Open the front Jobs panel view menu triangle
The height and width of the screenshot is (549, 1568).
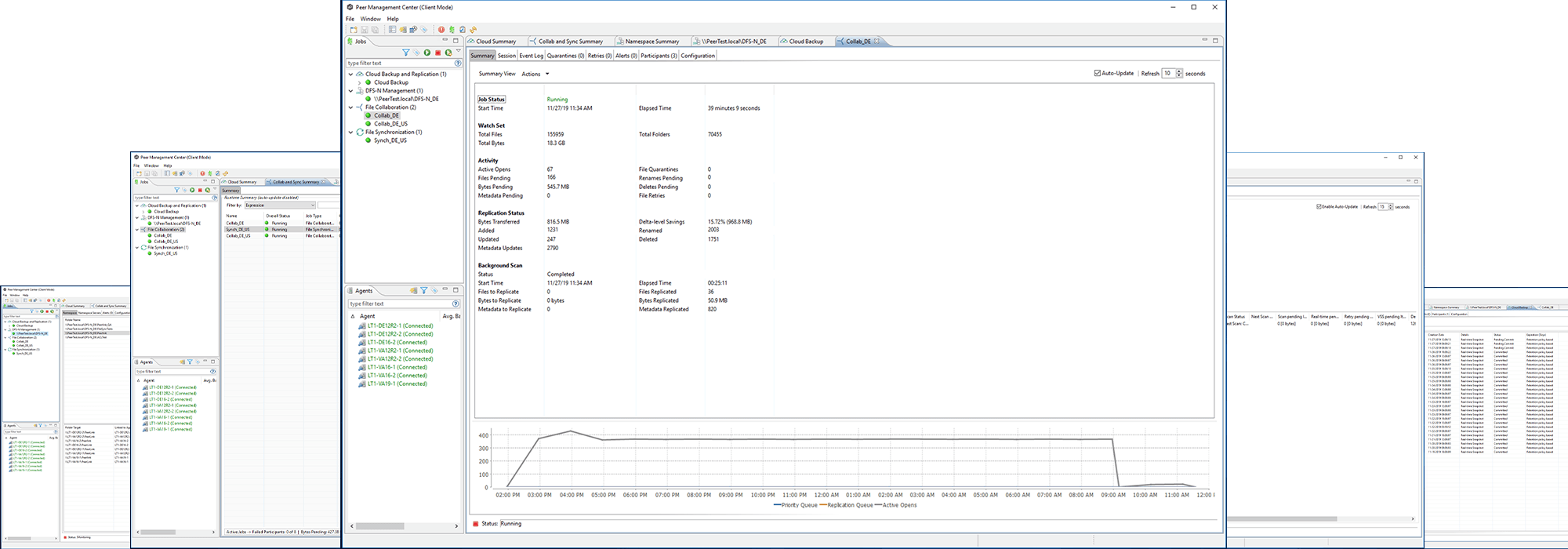tap(459, 50)
